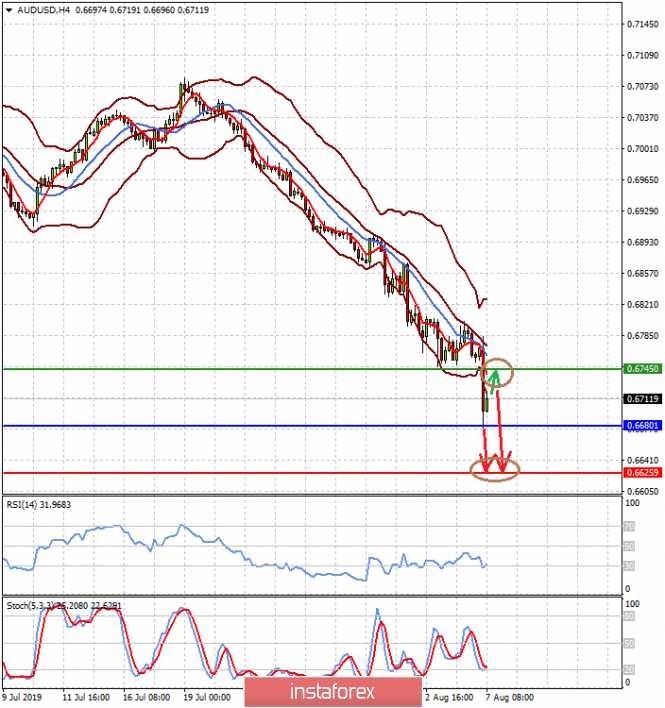Select the green 0.67450 price label

[x=639, y=369]
